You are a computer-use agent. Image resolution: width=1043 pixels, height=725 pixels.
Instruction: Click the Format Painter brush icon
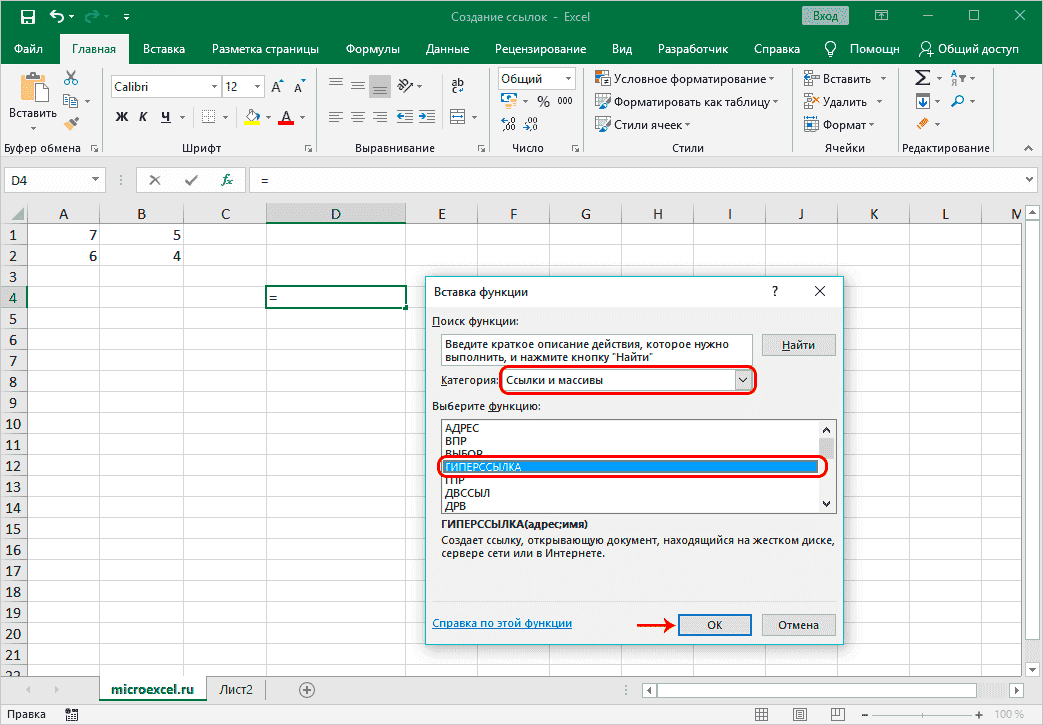point(71,124)
